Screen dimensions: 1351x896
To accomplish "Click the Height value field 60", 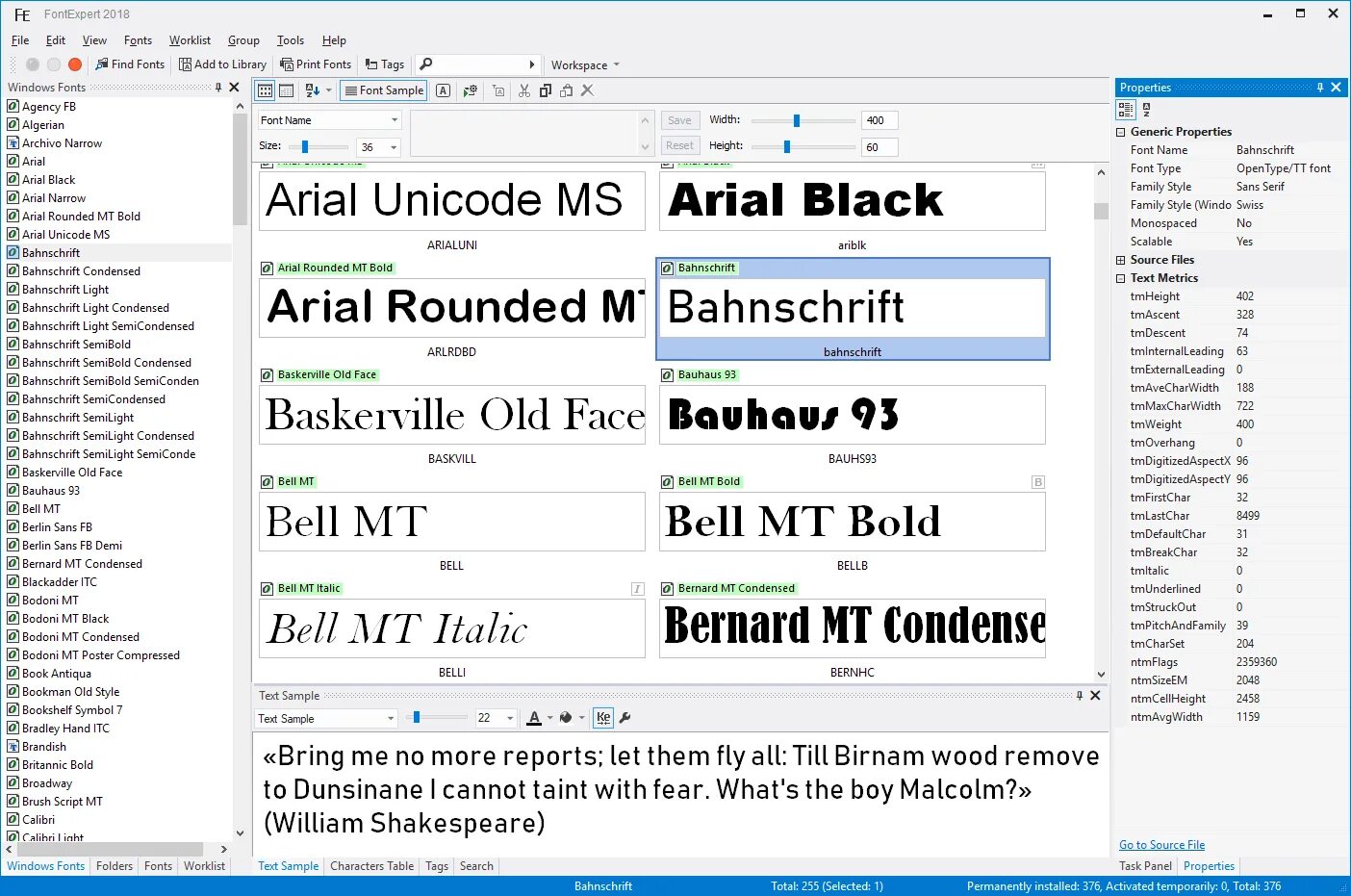I will pyautogui.click(x=879, y=147).
